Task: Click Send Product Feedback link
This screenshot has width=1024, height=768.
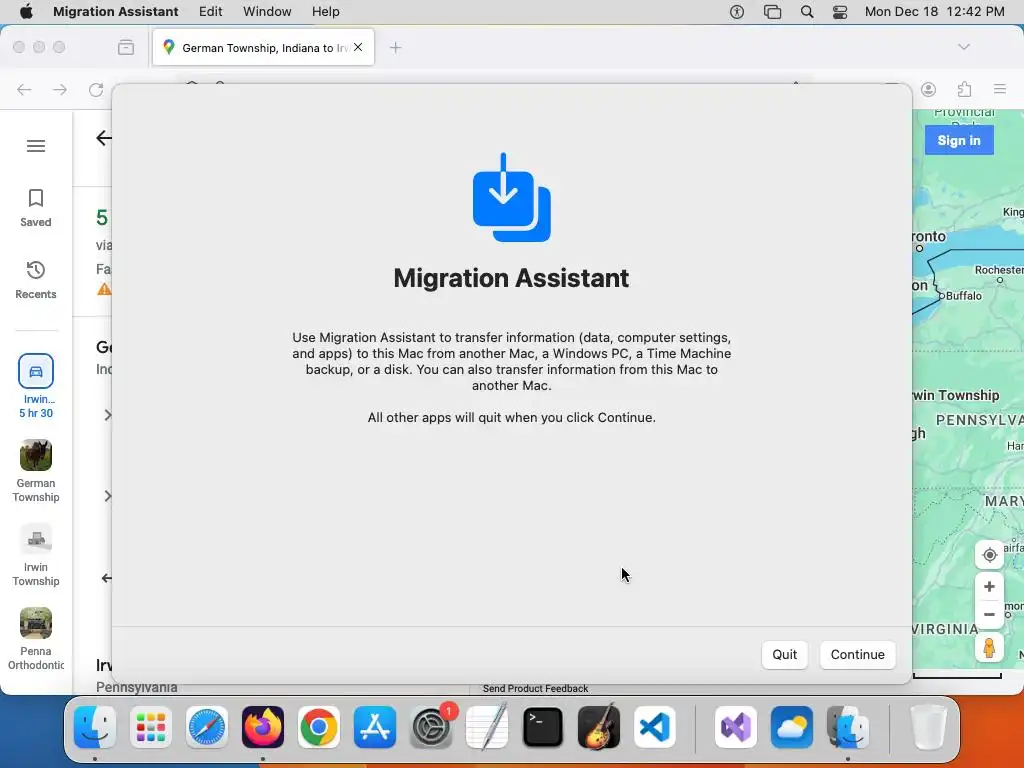Action: point(536,688)
